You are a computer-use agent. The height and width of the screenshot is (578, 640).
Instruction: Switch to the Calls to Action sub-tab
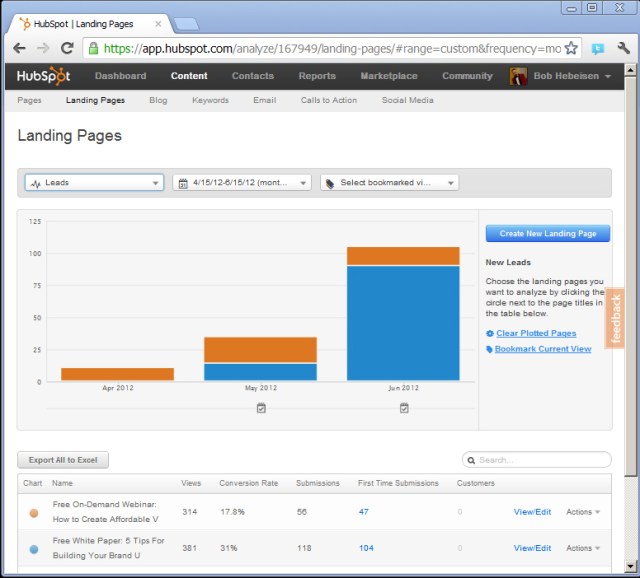[328, 100]
